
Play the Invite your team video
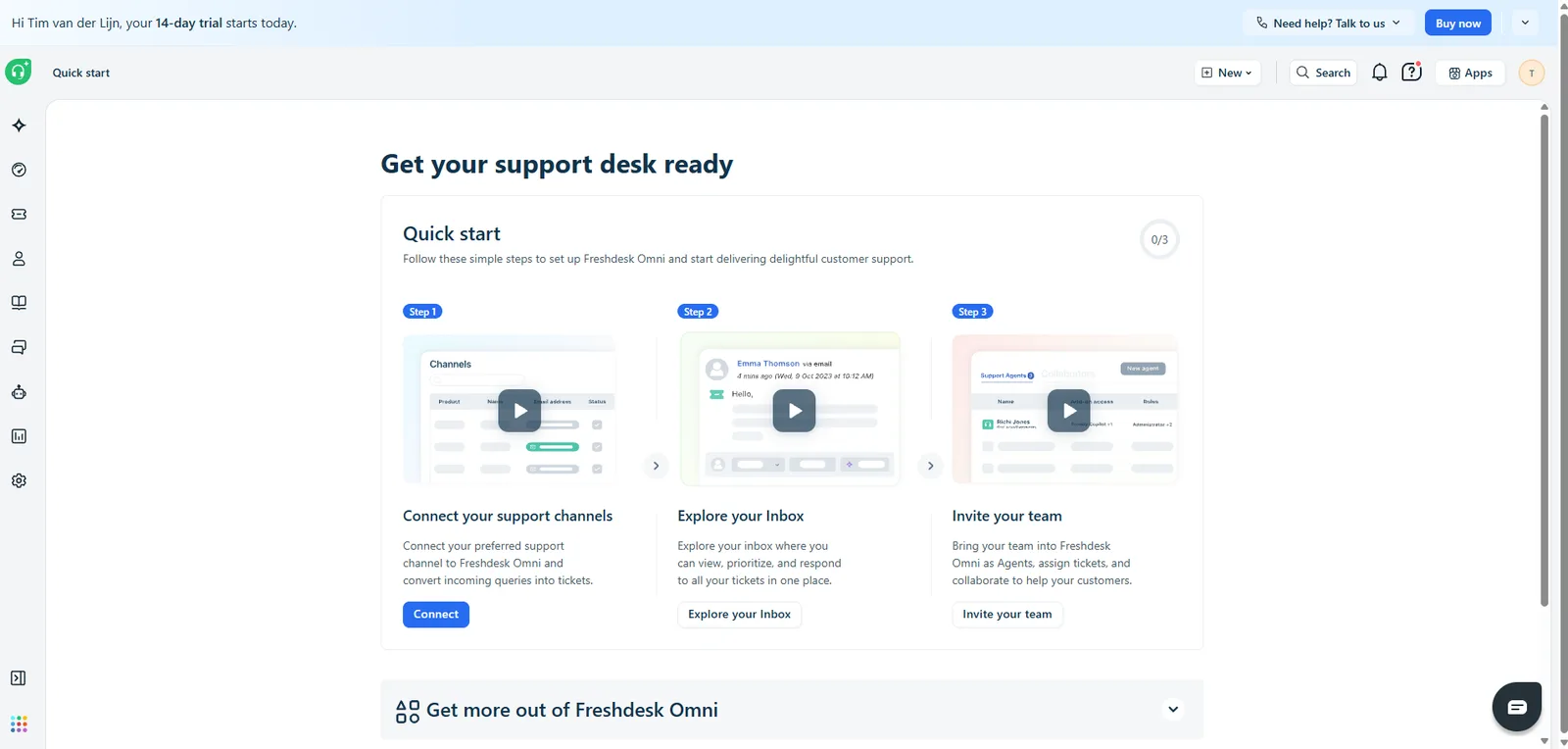[1068, 411]
